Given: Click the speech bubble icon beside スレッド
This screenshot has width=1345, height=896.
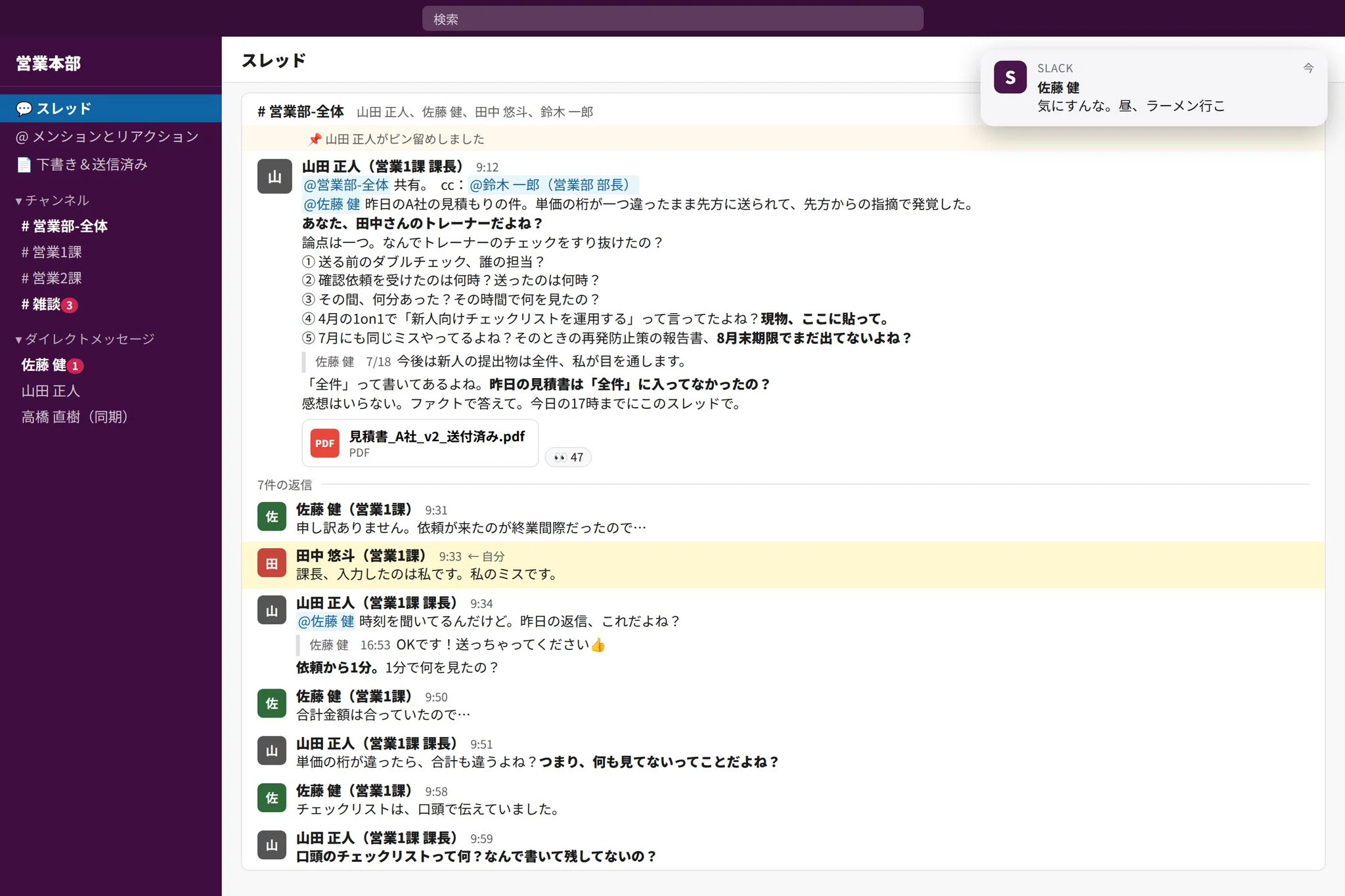Looking at the screenshot, I should tap(24, 108).
